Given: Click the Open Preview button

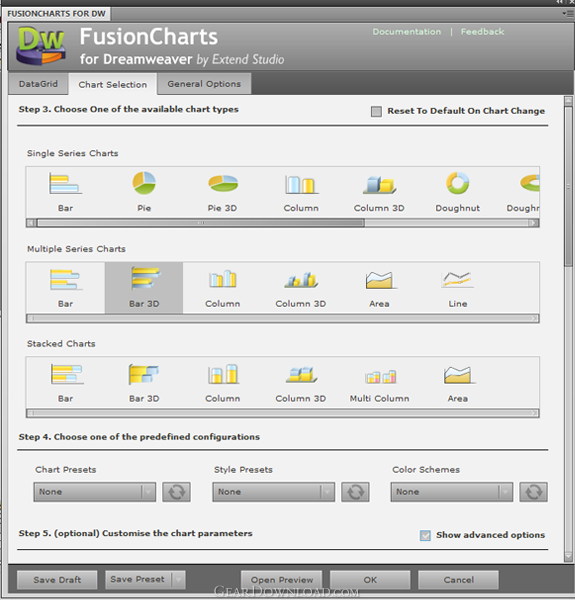Looking at the screenshot, I should click(282, 580).
